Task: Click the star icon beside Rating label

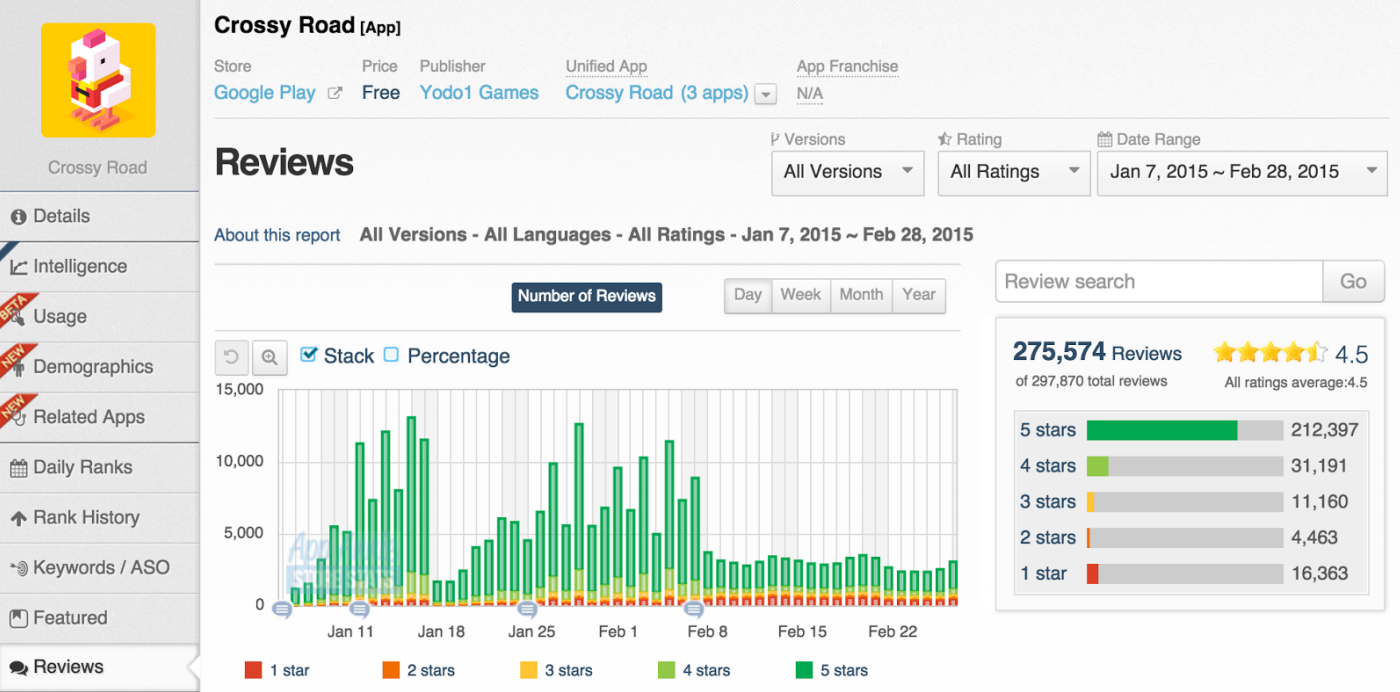Action: coord(944,140)
